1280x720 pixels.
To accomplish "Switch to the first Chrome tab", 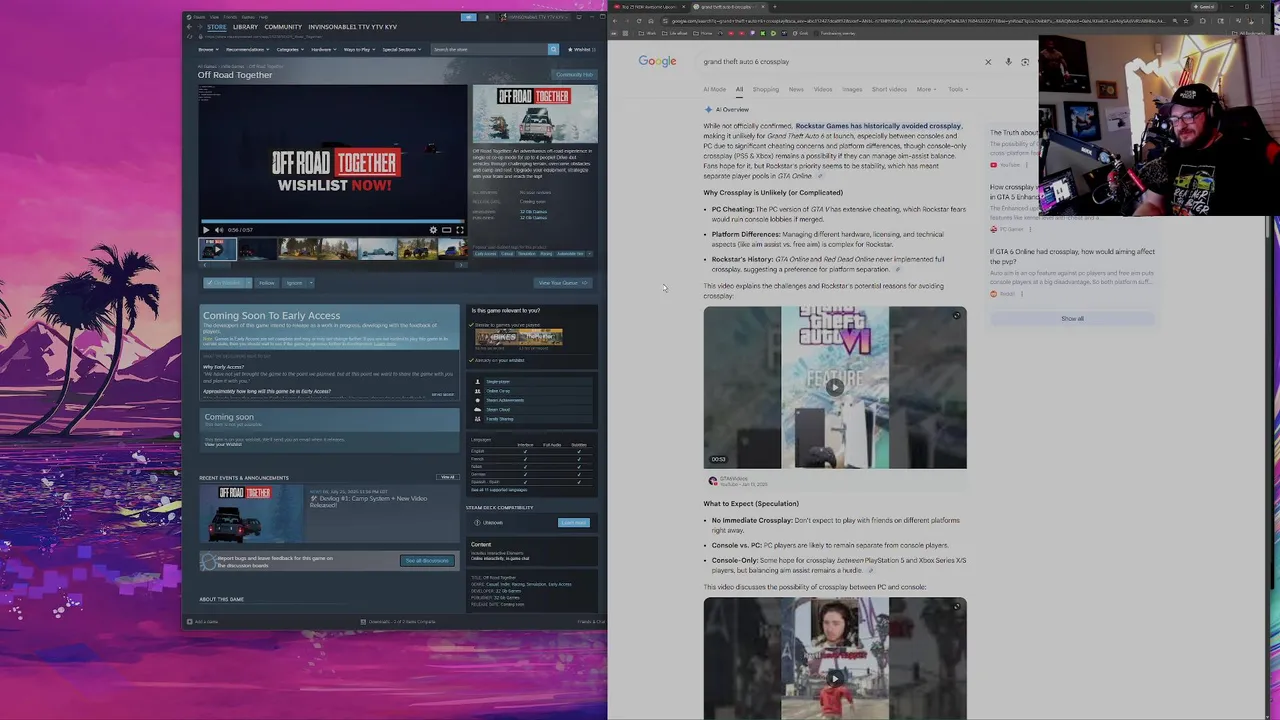I will [647, 7].
